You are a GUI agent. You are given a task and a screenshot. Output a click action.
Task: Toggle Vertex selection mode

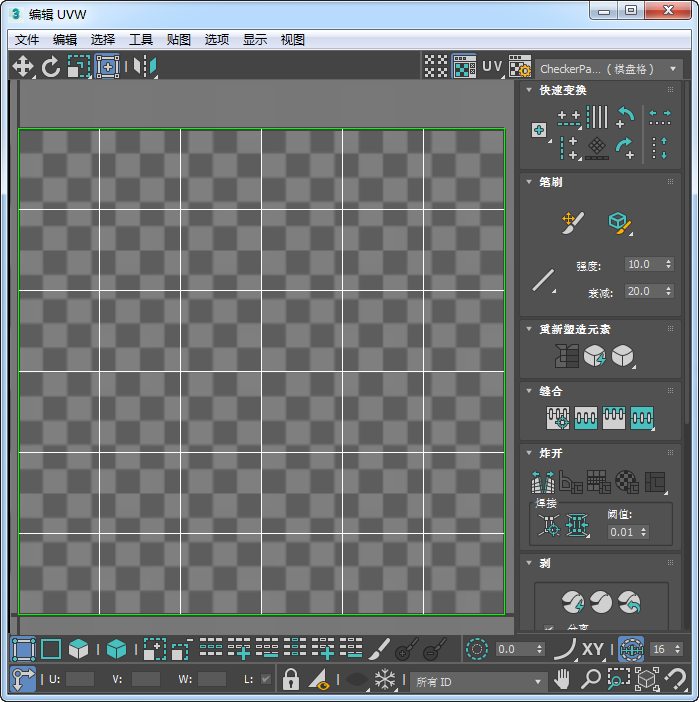click(23, 649)
